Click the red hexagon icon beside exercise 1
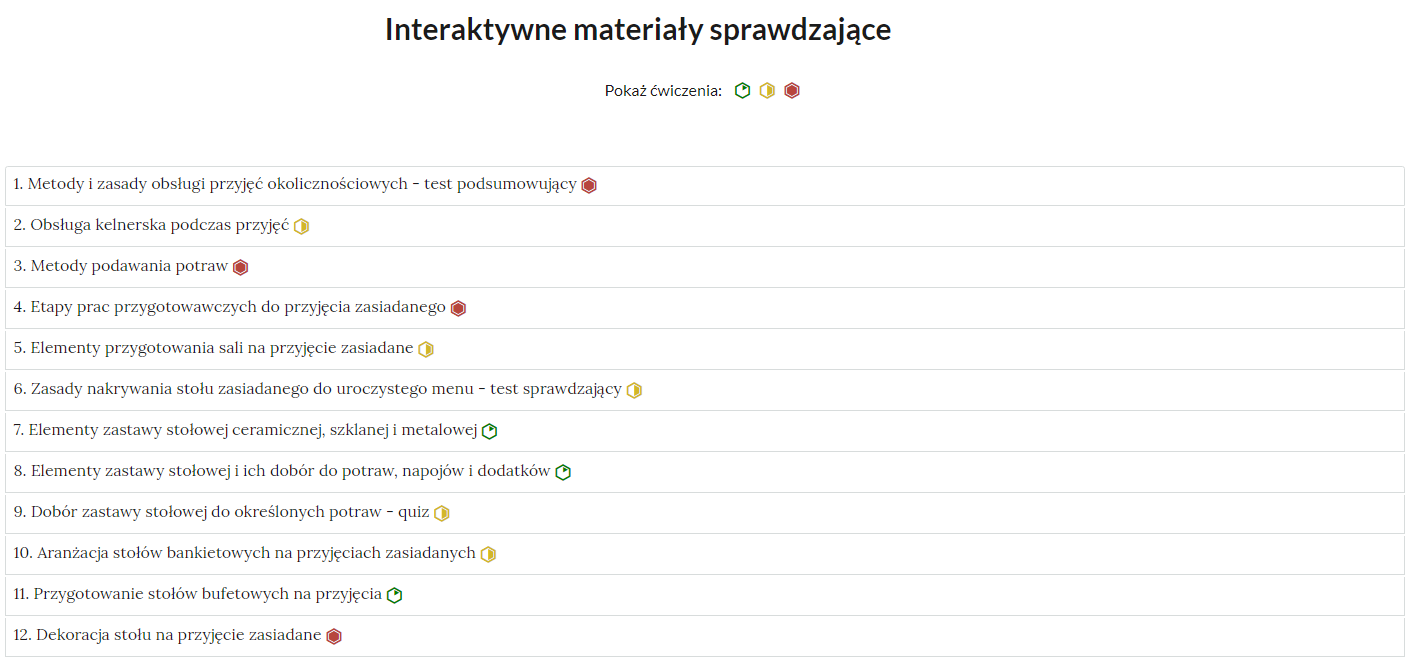 coord(589,184)
